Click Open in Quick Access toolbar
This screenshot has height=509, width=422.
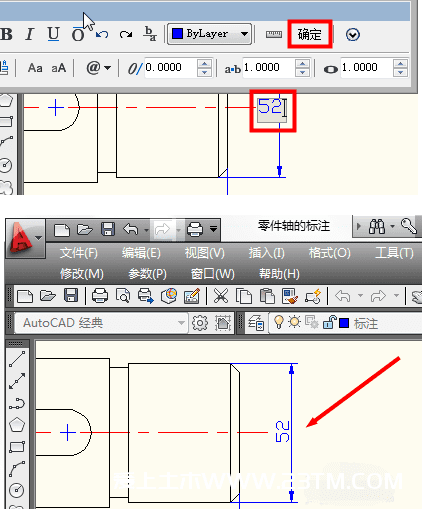[x=85, y=230]
